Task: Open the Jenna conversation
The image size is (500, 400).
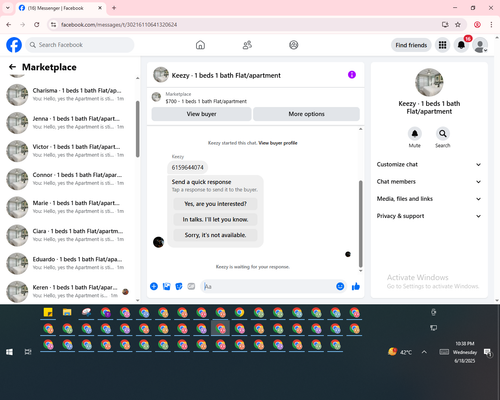Action: tap(68, 123)
